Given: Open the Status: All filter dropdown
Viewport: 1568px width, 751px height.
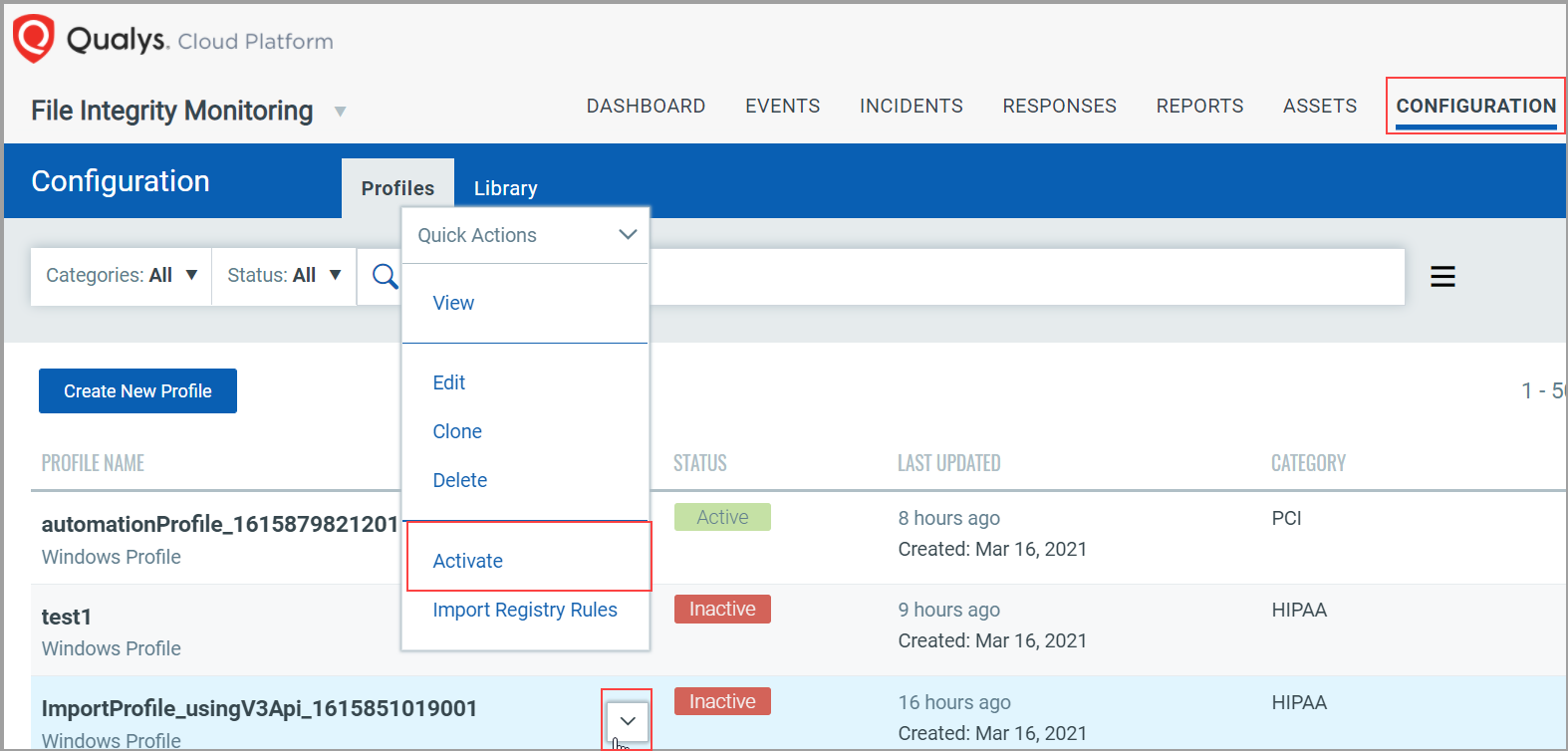Looking at the screenshot, I should coord(284,276).
